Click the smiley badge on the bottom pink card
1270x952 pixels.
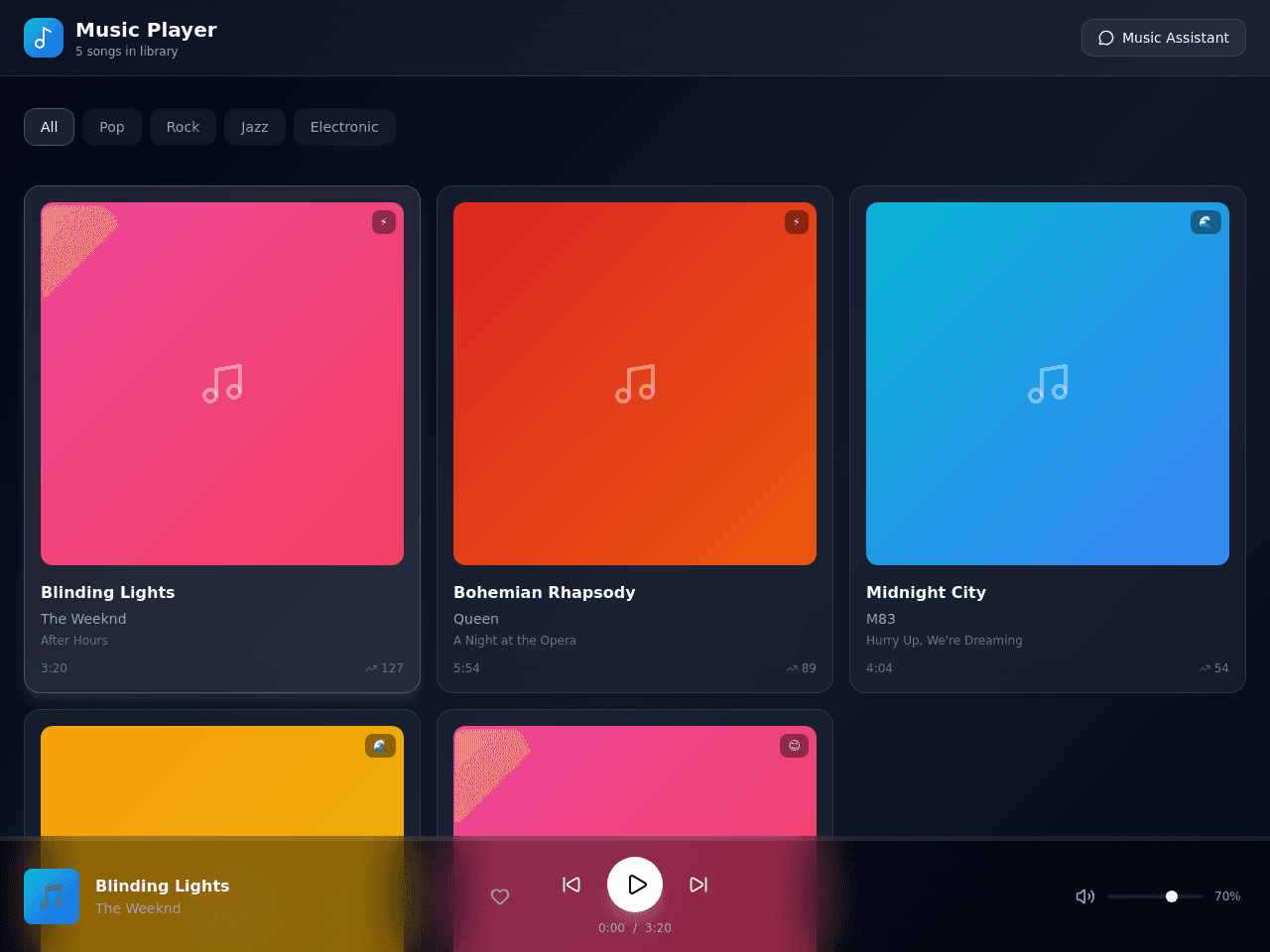(x=794, y=746)
